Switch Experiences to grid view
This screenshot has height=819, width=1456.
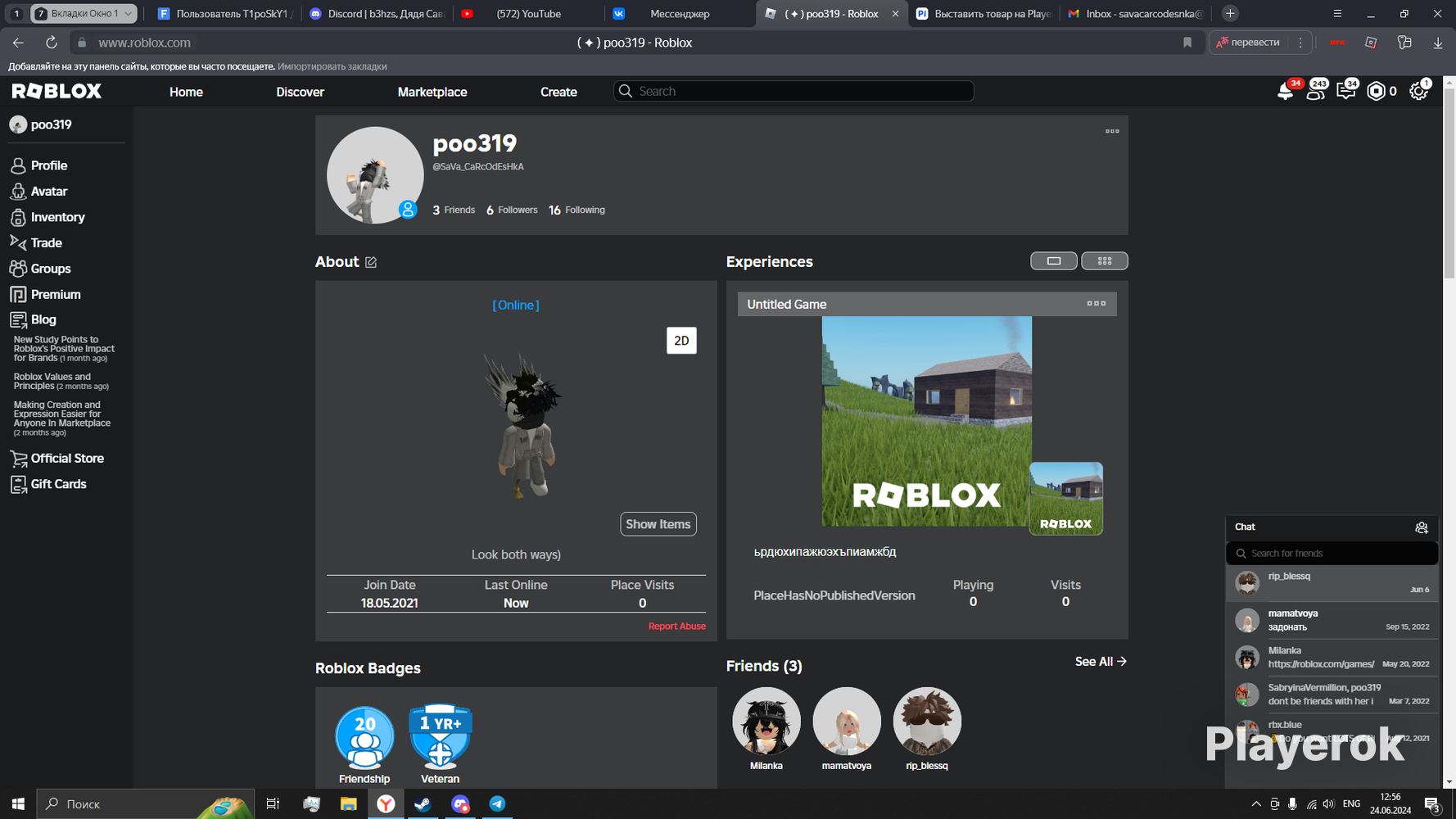coord(1105,261)
